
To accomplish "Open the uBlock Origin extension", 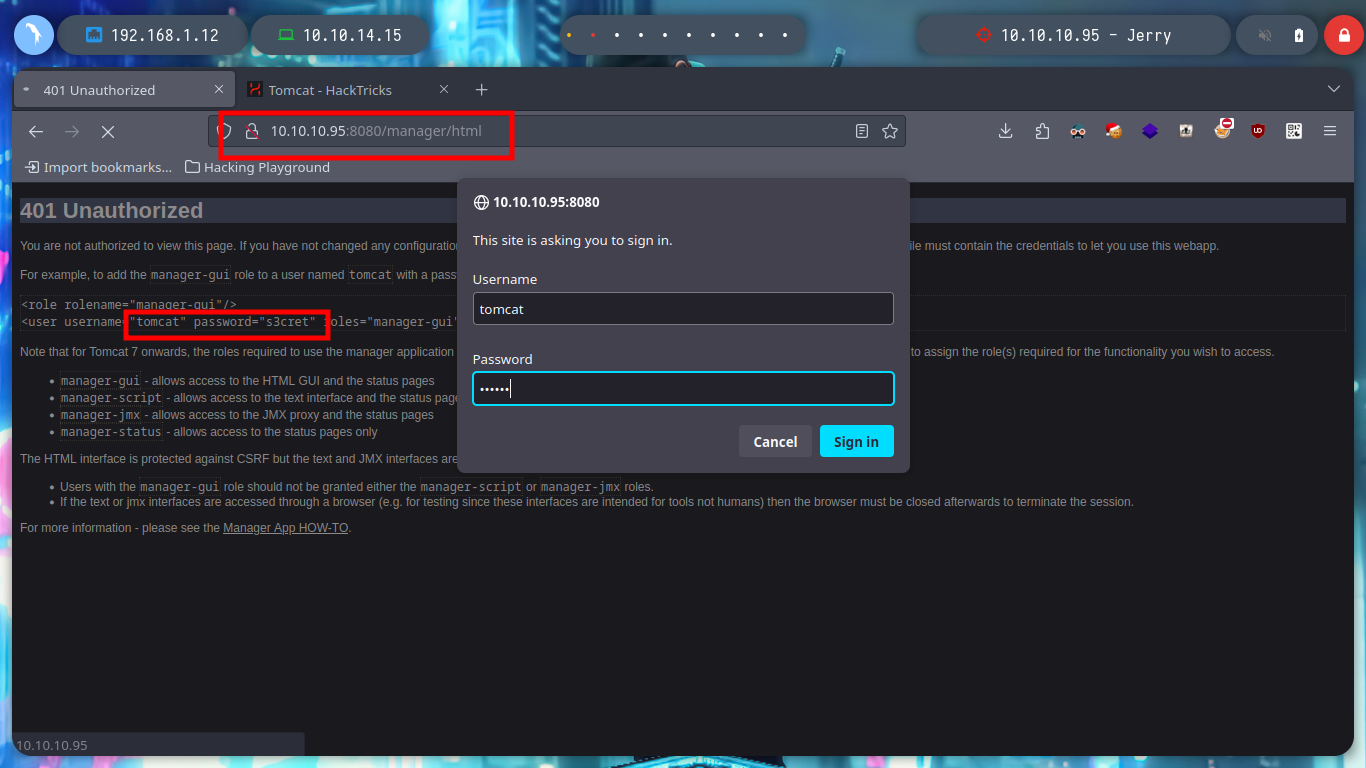I will (1258, 131).
